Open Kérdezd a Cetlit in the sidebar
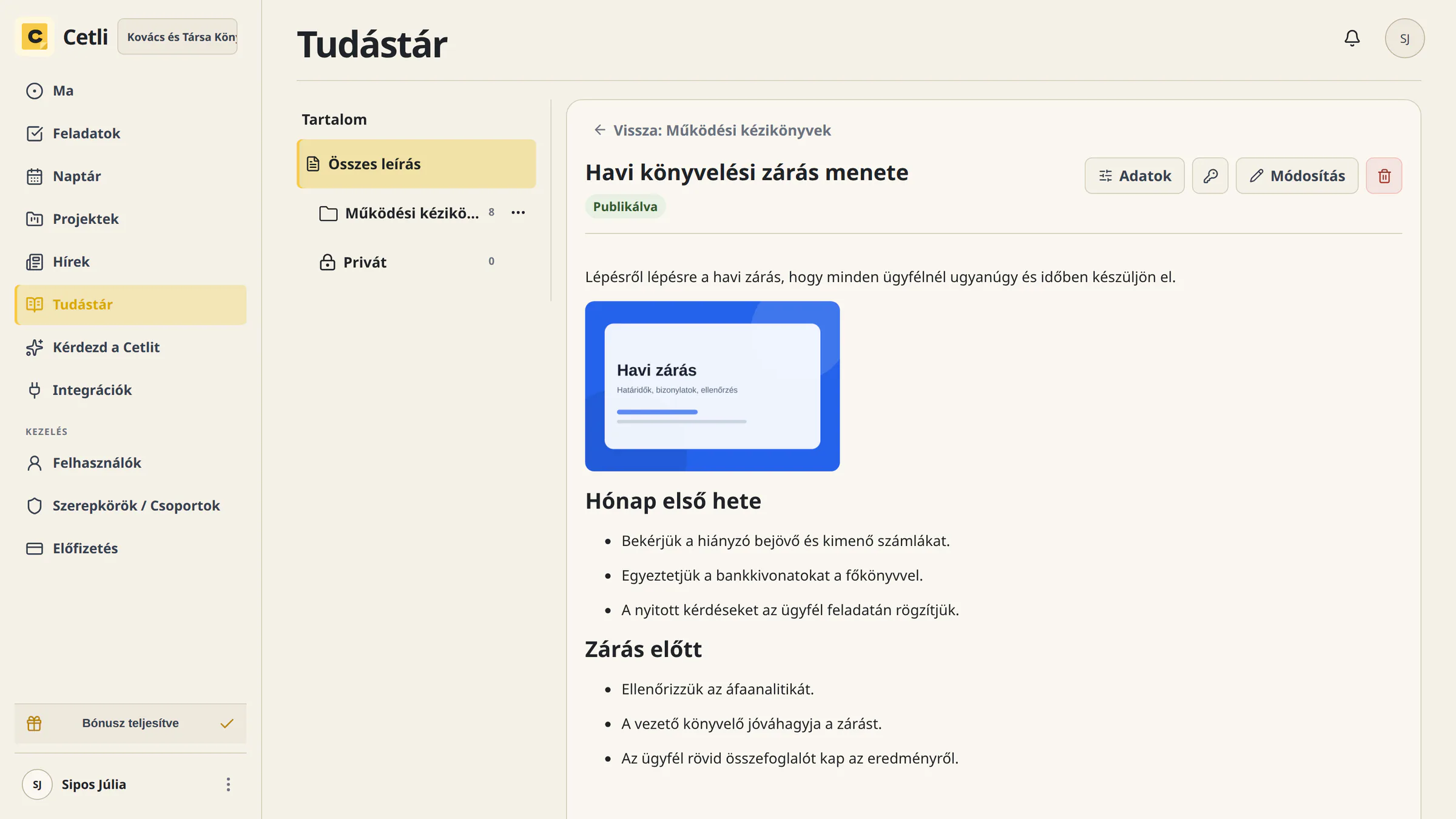 (130, 348)
